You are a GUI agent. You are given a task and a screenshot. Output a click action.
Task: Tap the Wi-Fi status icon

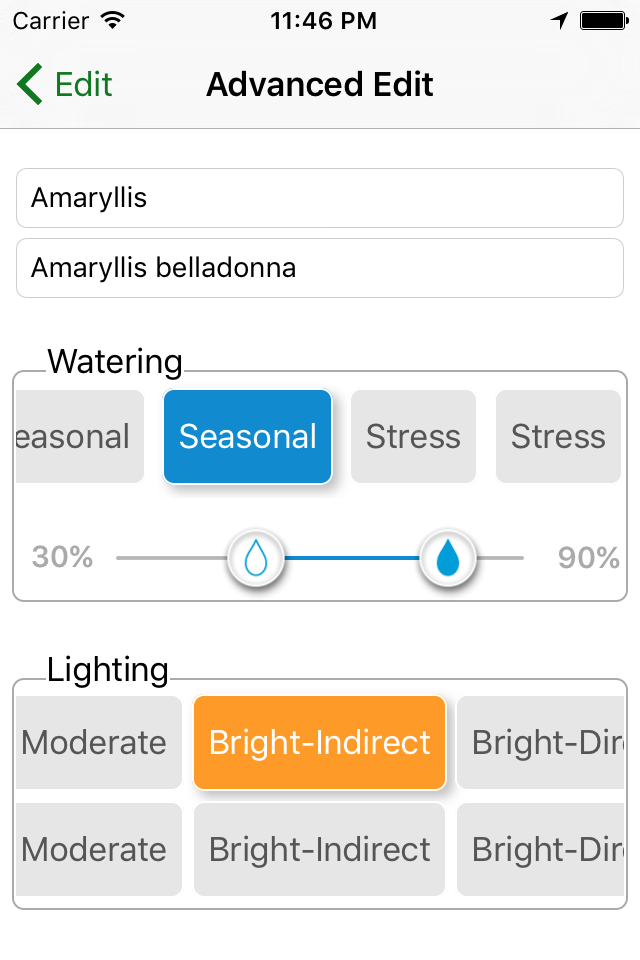coord(113,21)
